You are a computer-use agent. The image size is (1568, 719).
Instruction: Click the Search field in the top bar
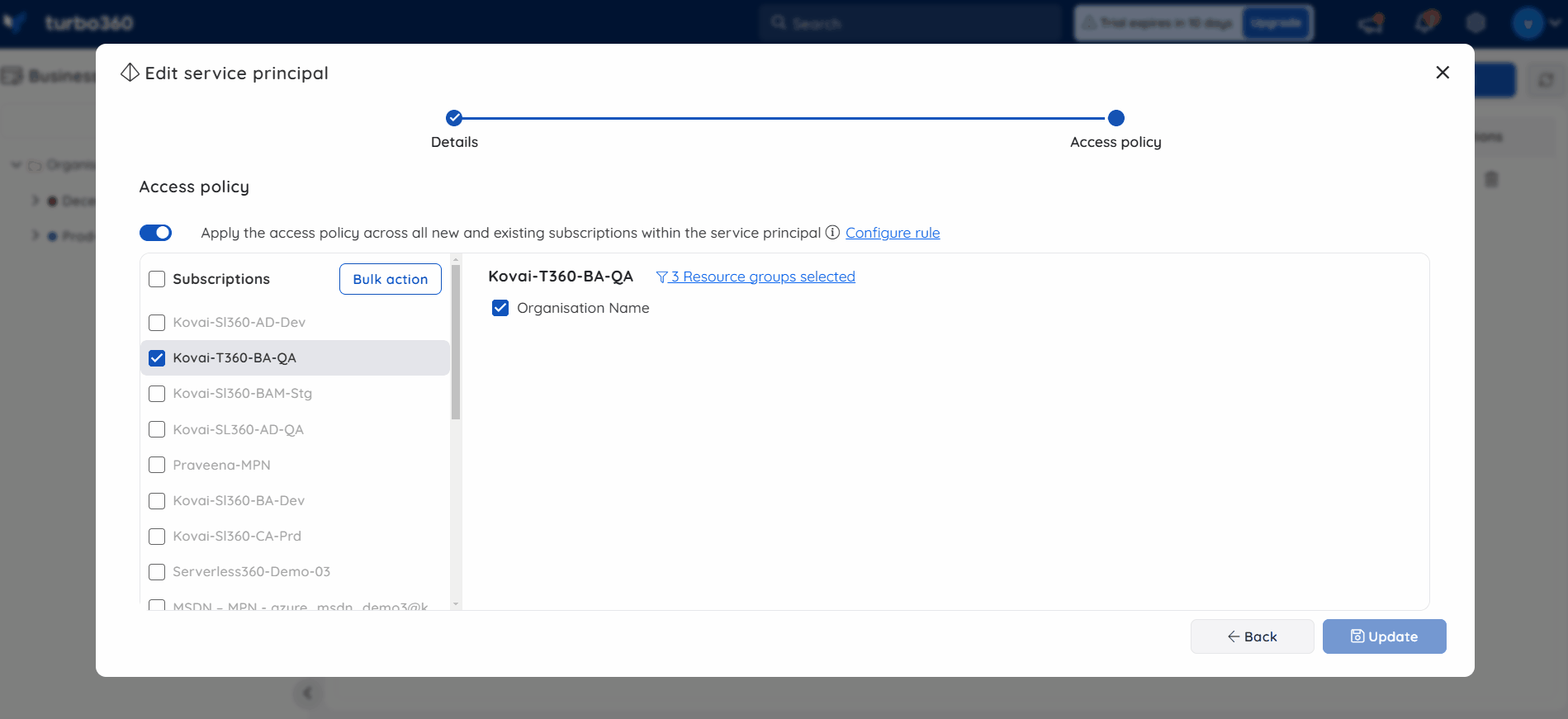pos(911,23)
